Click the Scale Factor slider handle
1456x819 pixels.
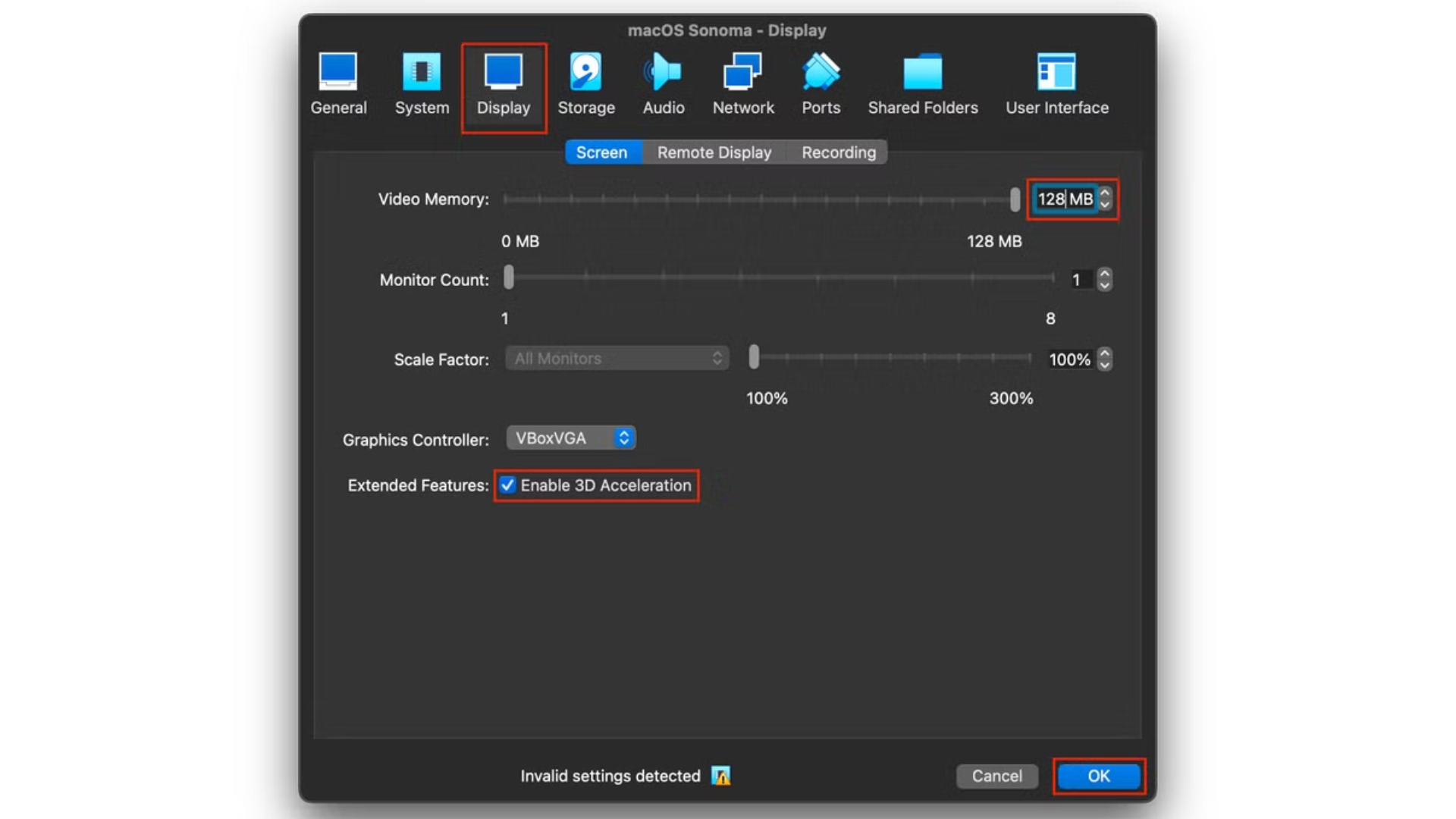click(x=754, y=357)
